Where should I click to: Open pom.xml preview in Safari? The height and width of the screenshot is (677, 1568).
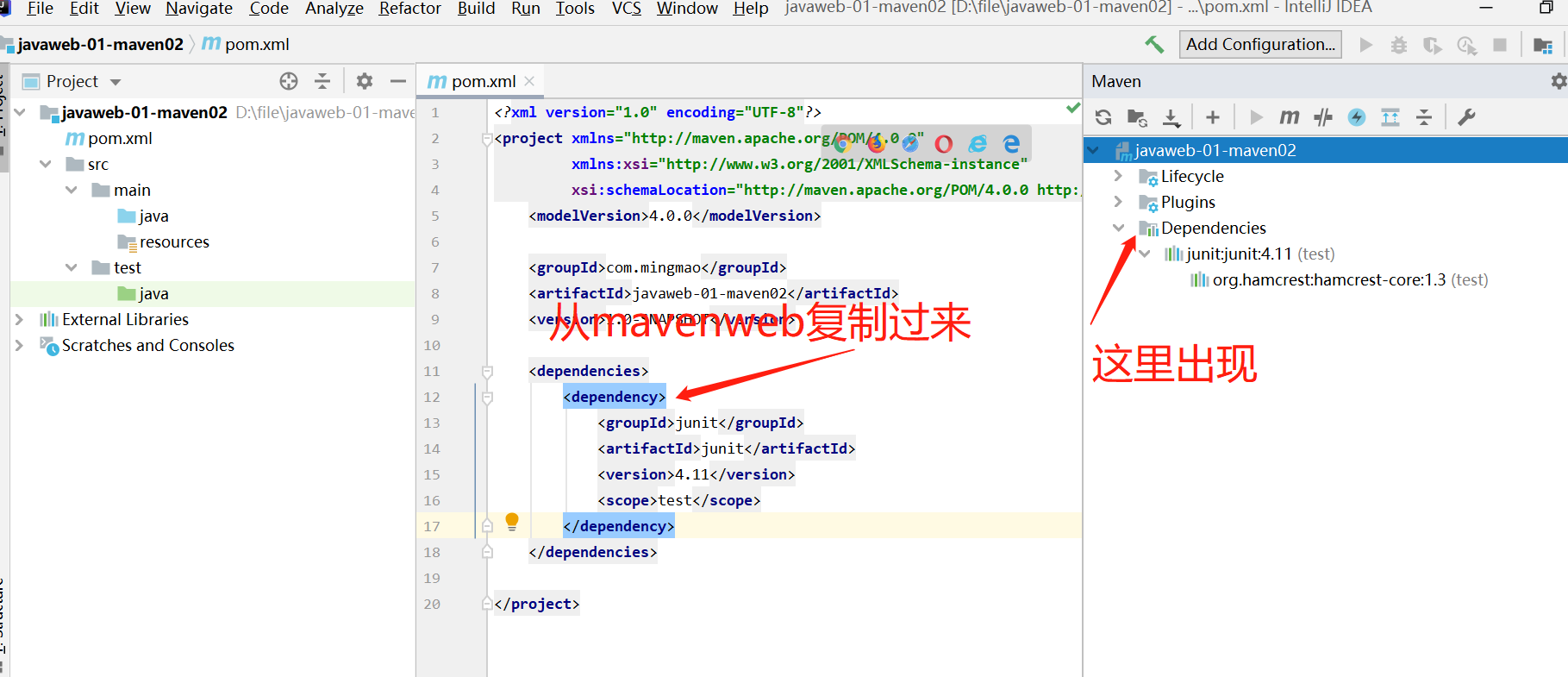(909, 143)
